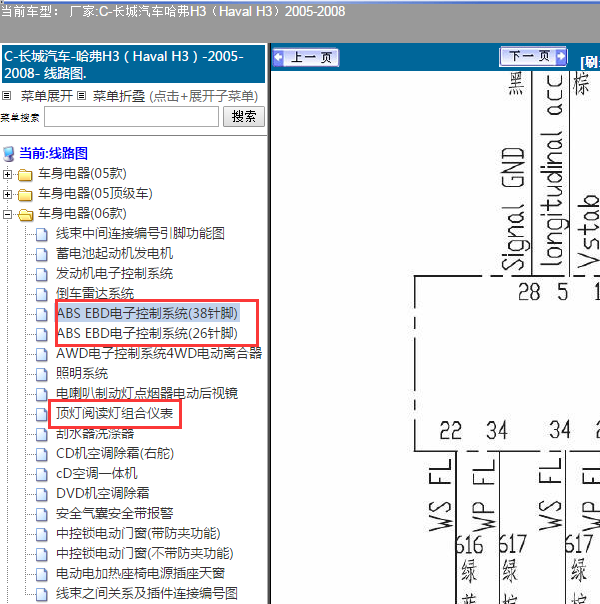600x604 pixels.
Task: Click document icon of DVD机空调除霜
Action: coord(42,495)
